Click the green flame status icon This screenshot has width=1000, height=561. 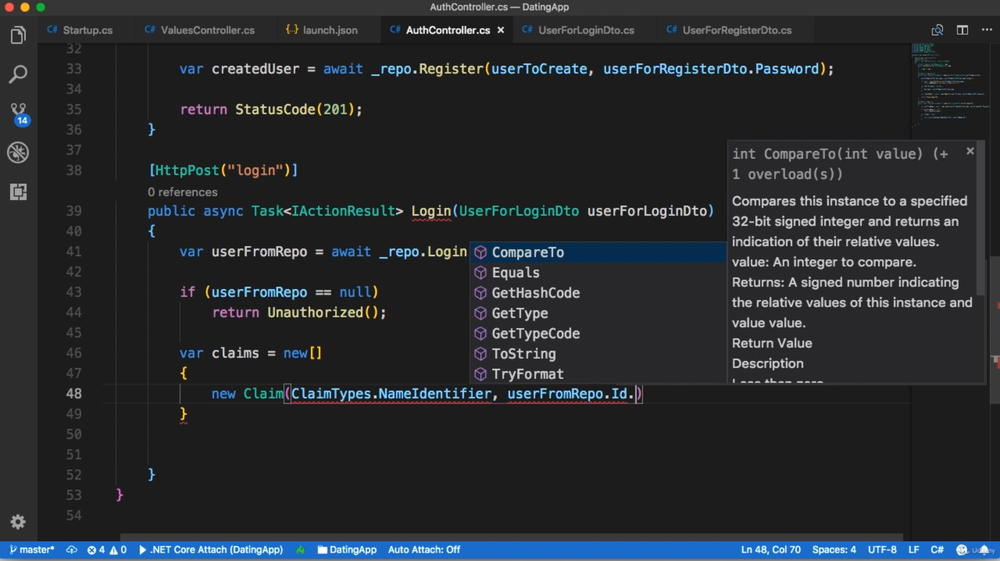point(300,550)
